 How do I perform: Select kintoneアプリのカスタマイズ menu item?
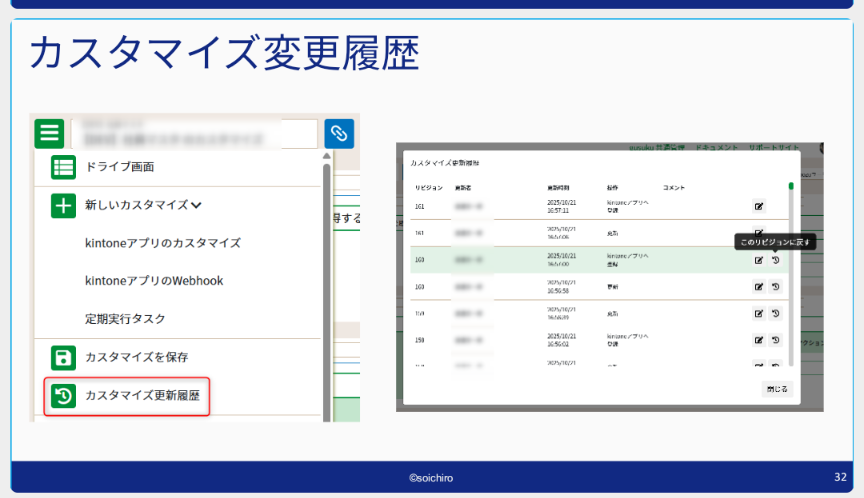point(162,243)
